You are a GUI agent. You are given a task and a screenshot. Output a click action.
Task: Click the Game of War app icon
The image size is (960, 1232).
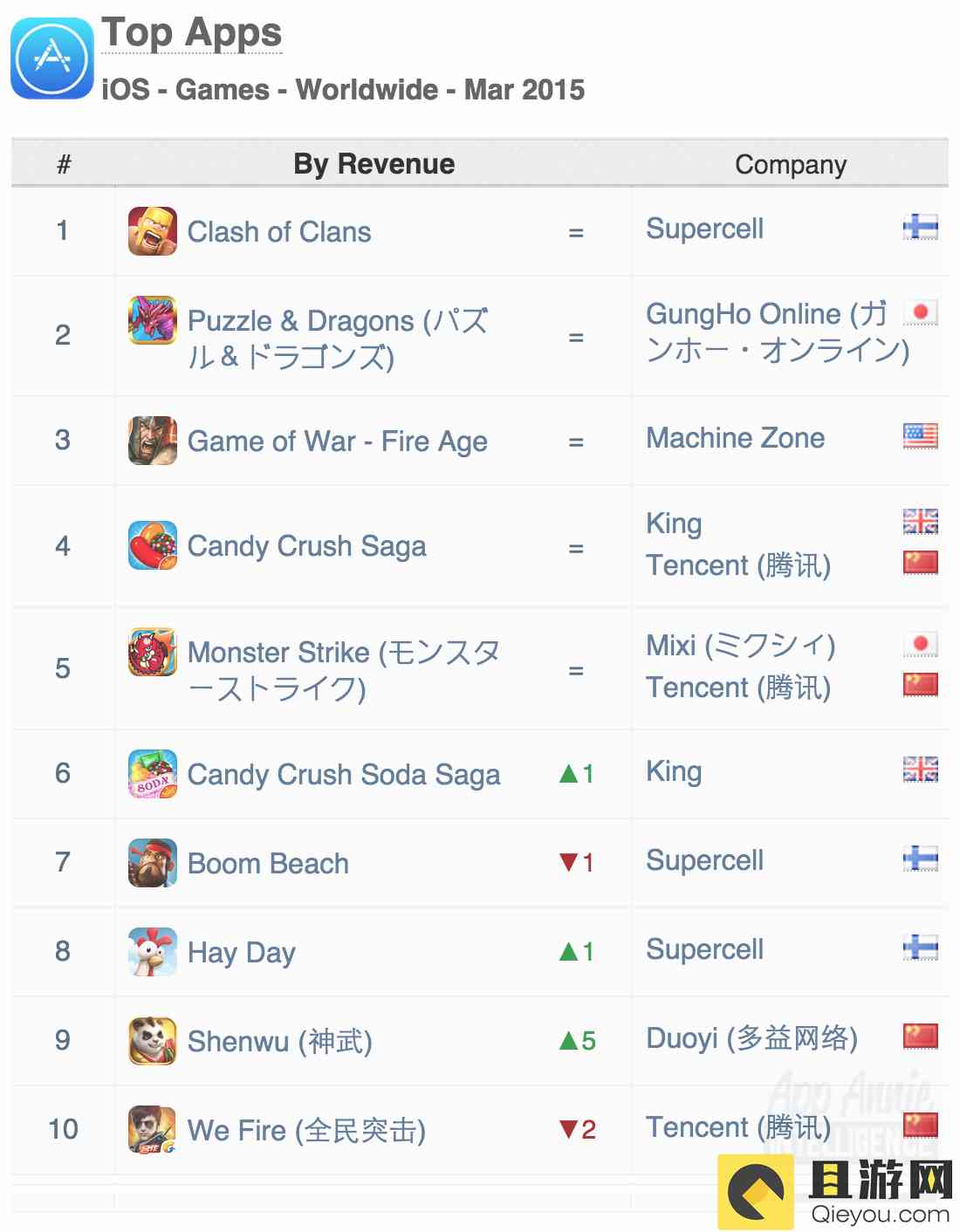(x=153, y=441)
